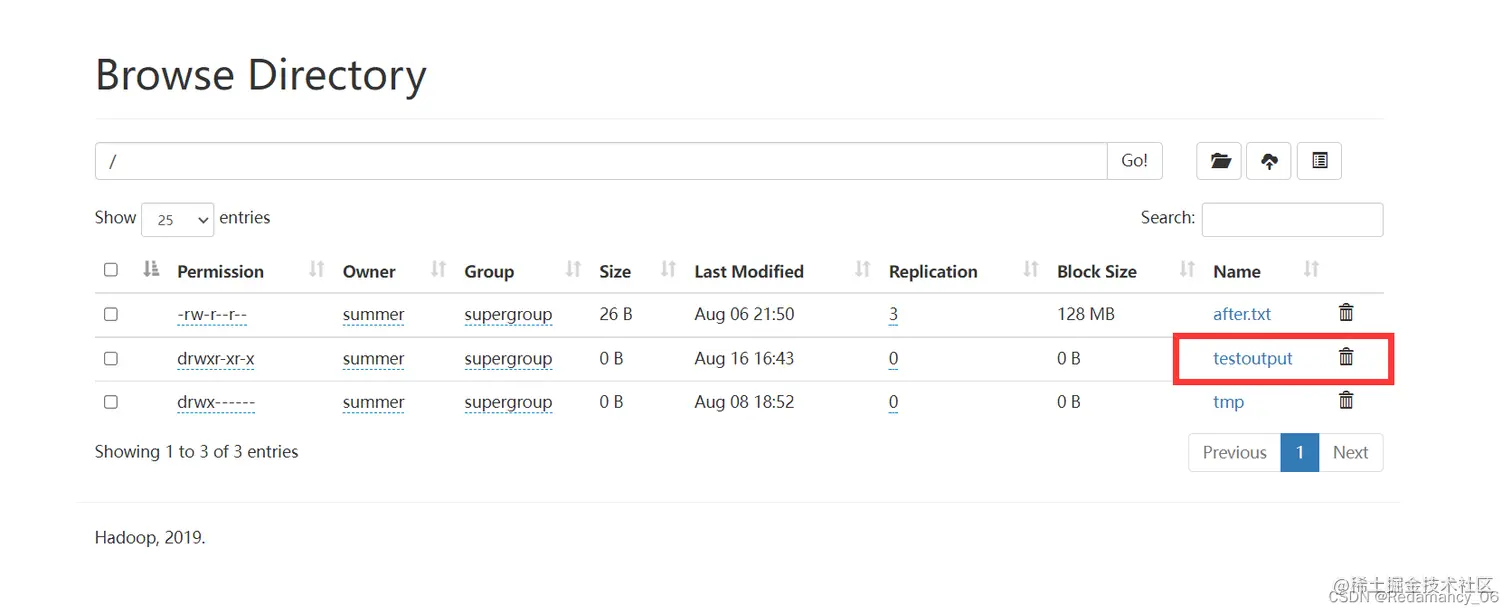Open the testoutput directory link
The image size is (1512, 614).
pyautogui.click(x=1253, y=358)
